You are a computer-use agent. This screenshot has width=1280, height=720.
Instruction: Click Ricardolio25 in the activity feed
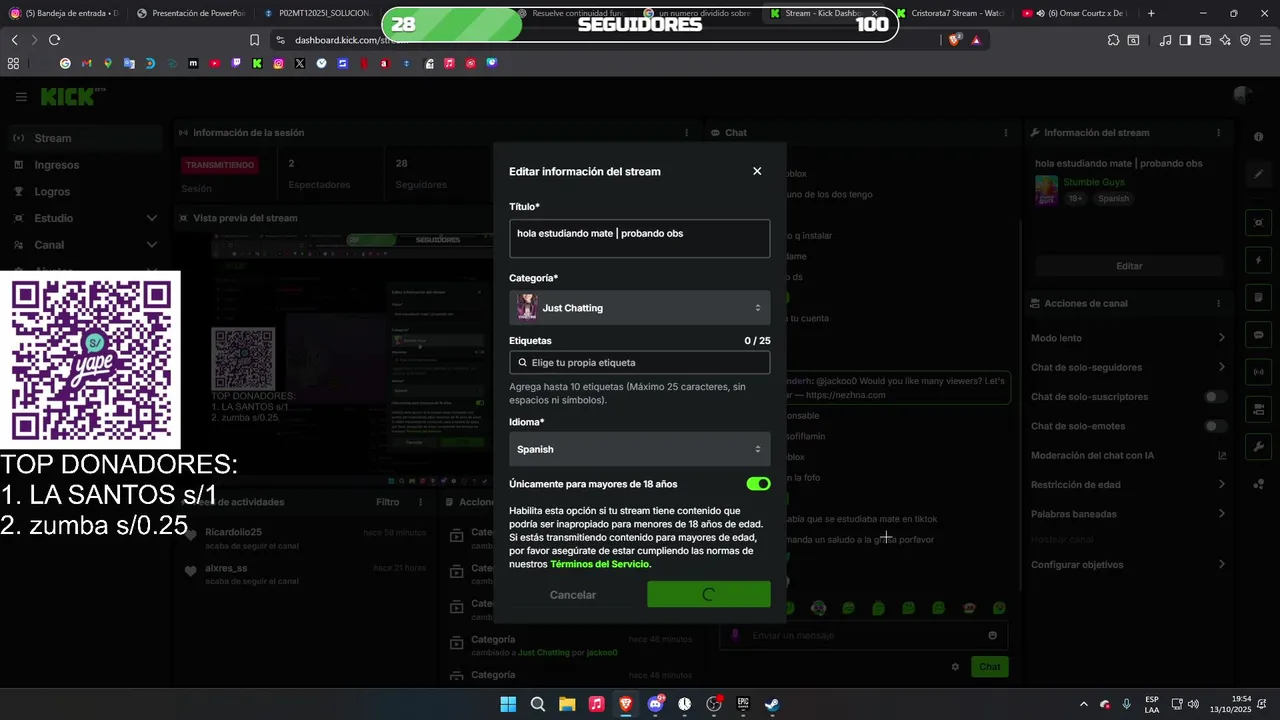[x=233, y=532]
